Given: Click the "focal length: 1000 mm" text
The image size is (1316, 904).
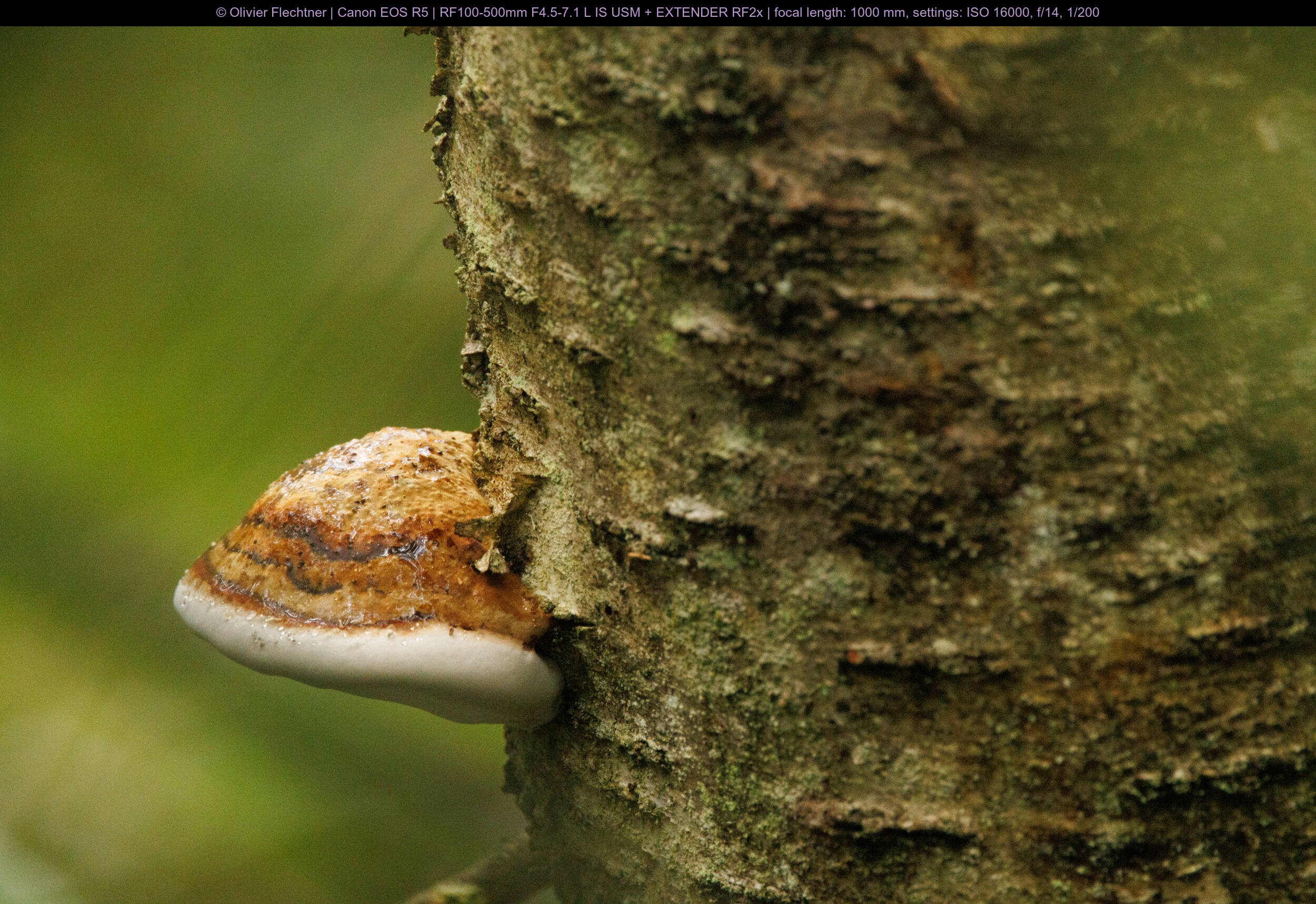Looking at the screenshot, I should (840, 13).
